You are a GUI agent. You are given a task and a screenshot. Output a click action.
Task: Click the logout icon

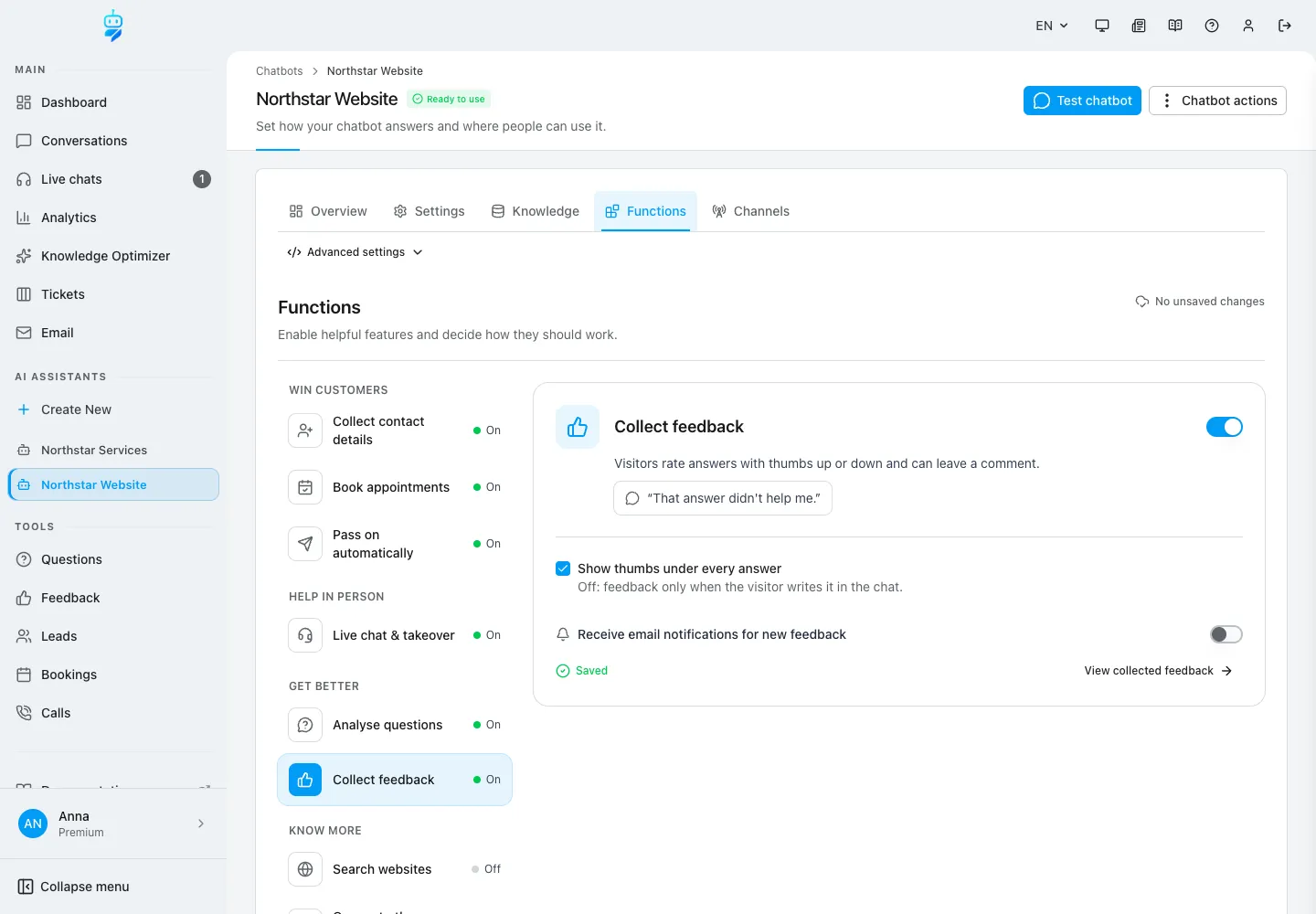click(1285, 26)
